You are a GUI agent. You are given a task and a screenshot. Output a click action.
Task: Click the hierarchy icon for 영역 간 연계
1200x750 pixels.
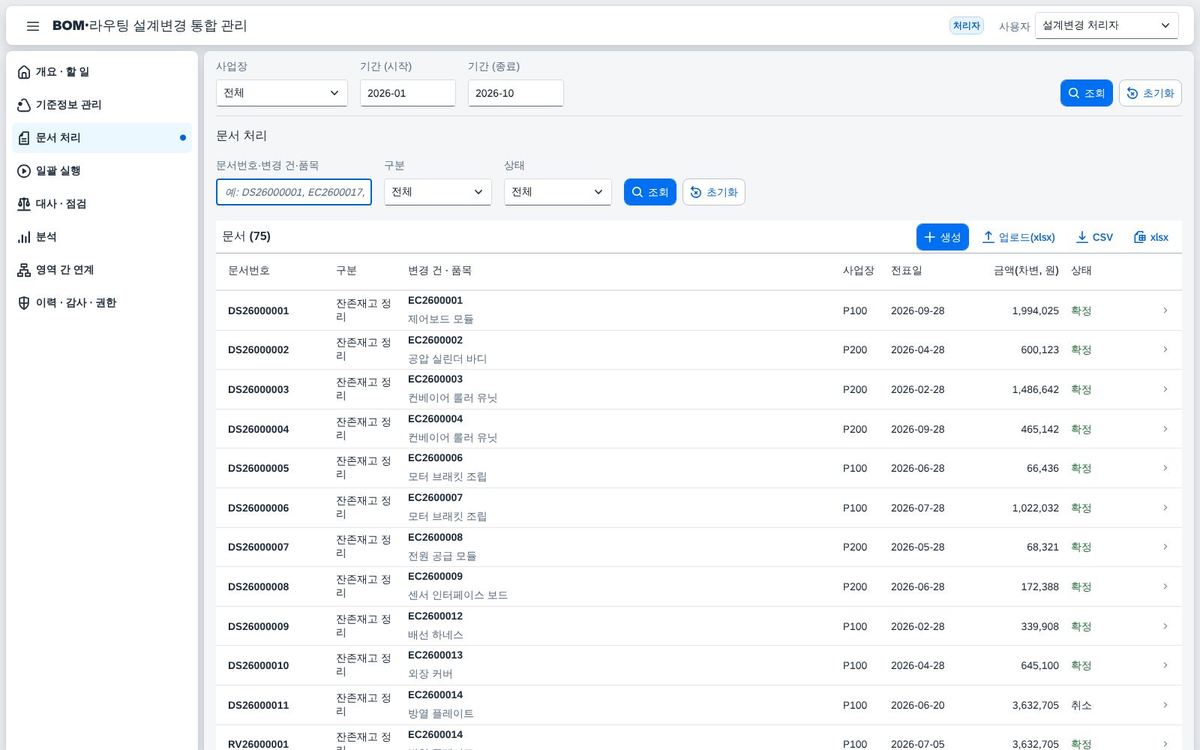24,270
